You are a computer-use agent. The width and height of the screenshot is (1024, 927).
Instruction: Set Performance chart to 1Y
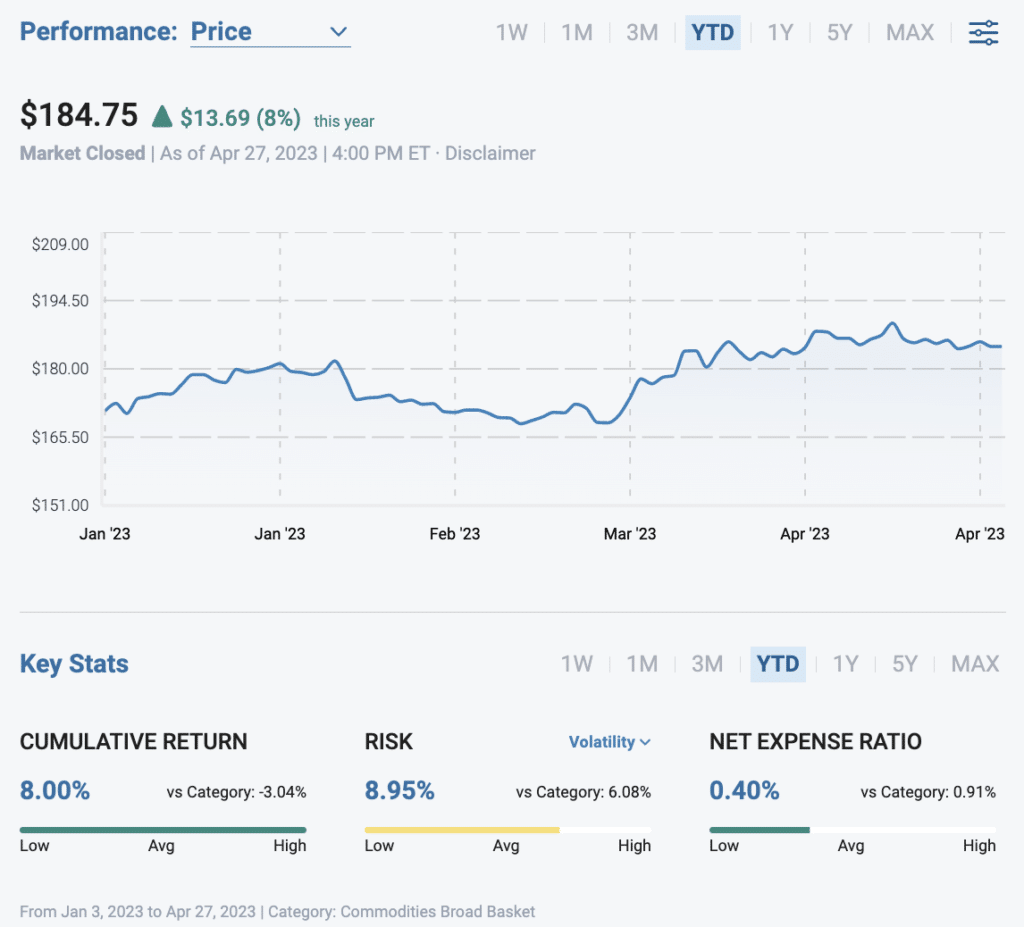point(780,32)
